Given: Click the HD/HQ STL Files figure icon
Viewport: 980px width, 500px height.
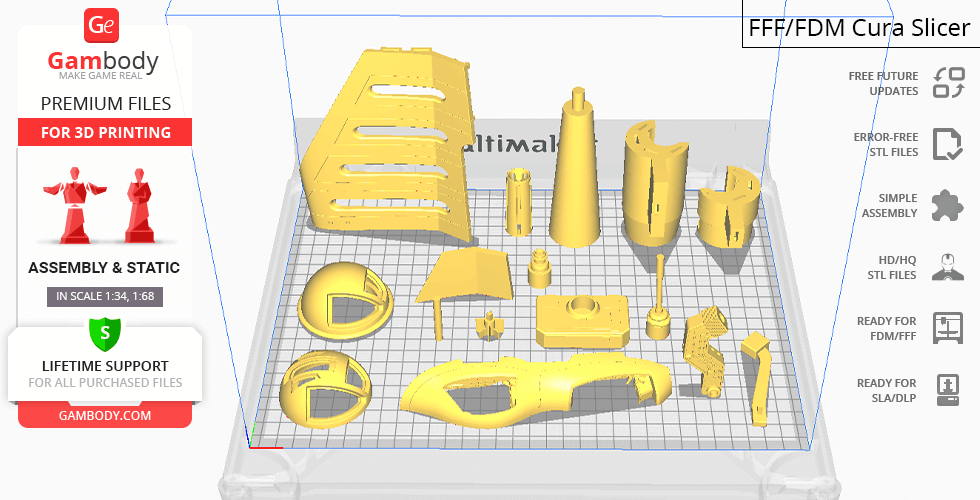Looking at the screenshot, I should pyautogui.click(x=946, y=267).
